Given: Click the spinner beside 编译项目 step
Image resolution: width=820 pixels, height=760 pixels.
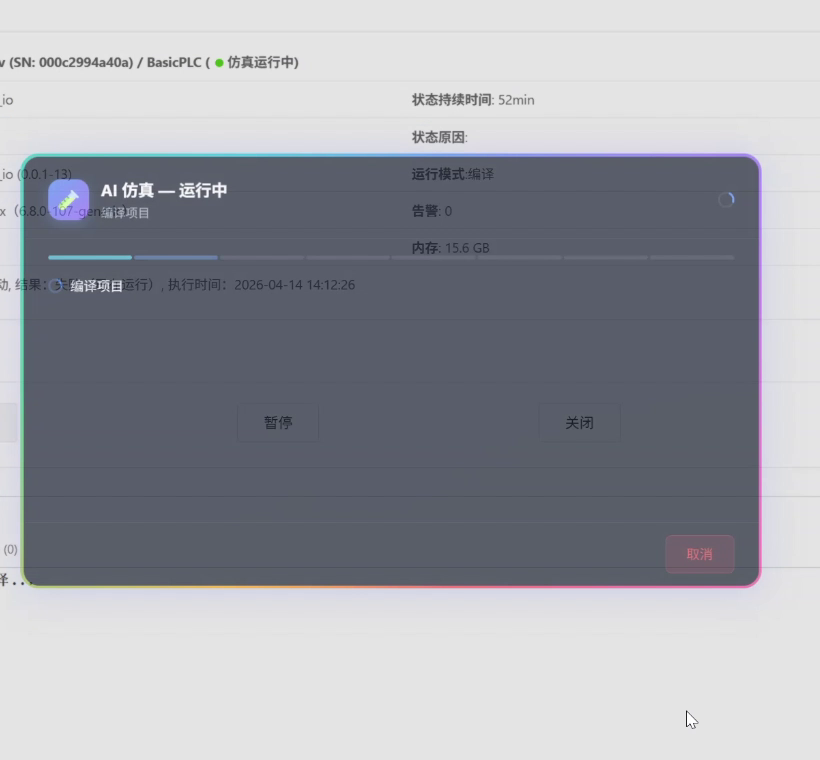Looking at the screenshot, I should pos(55,286).
